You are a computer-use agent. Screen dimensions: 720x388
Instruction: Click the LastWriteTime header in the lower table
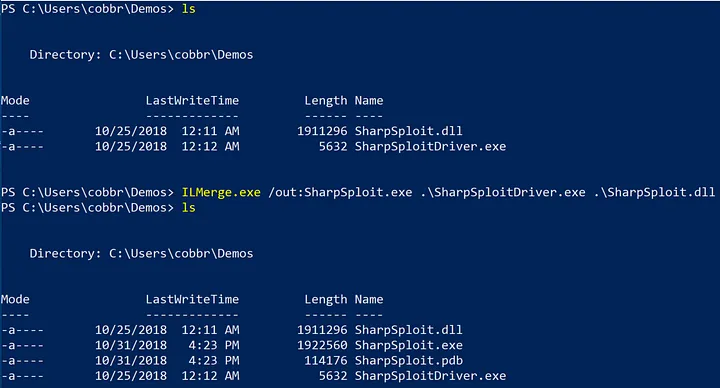(192, 299)
